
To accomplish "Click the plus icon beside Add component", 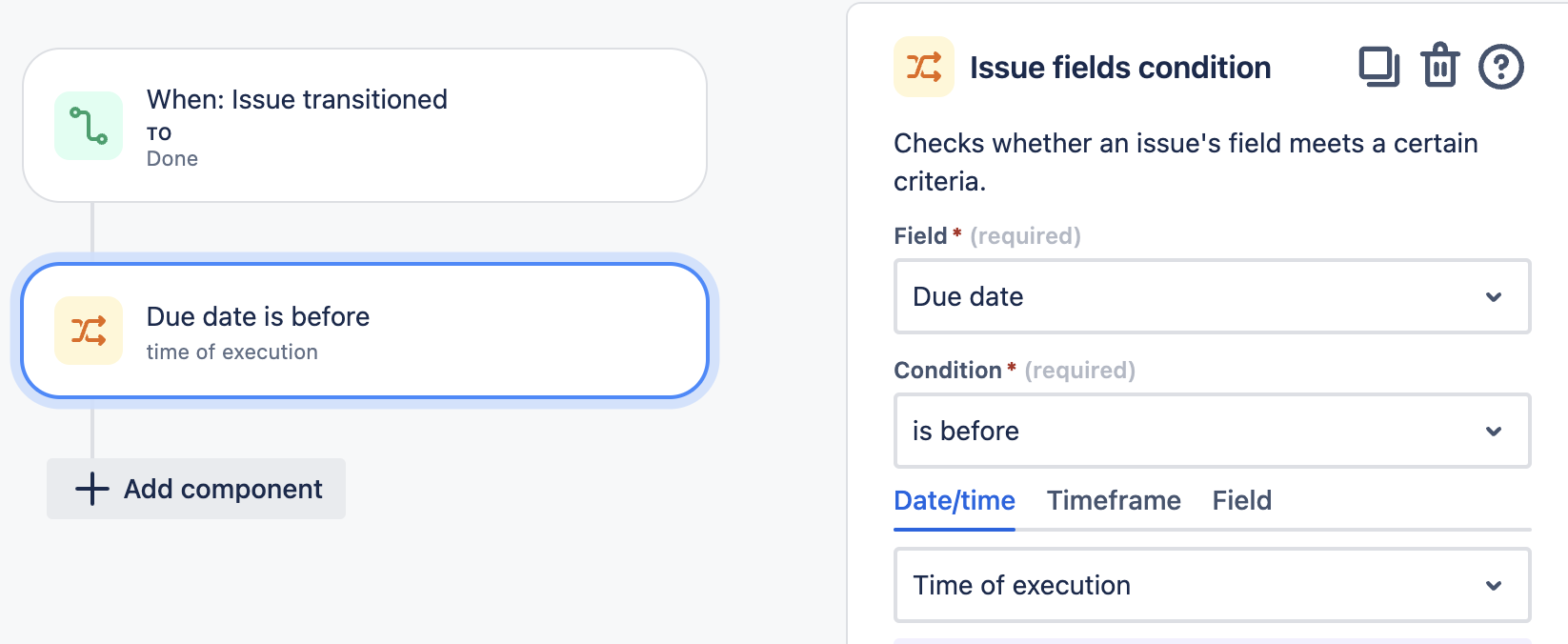I will tap(92, 489).
